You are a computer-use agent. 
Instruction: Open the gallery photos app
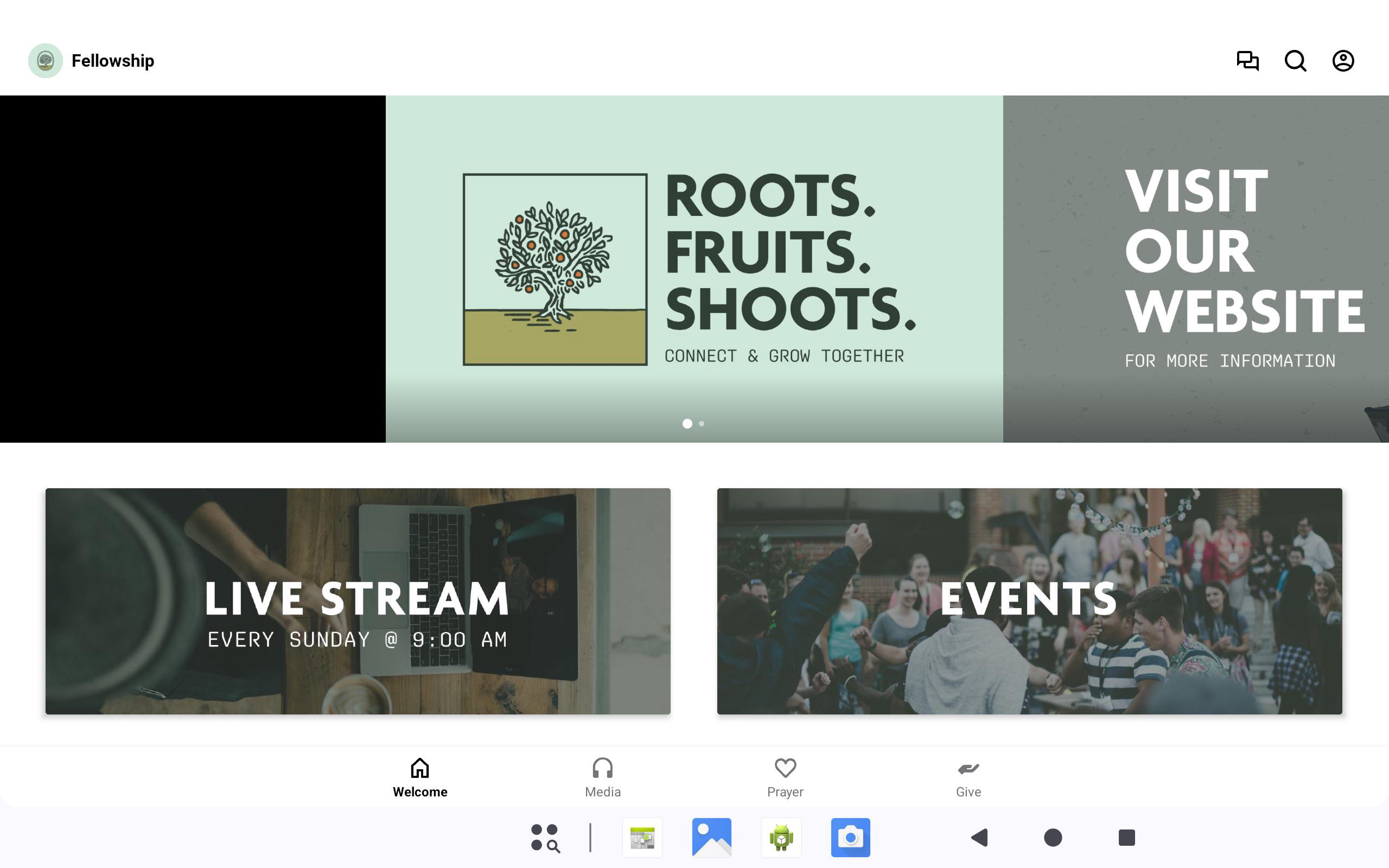[711, 838]
